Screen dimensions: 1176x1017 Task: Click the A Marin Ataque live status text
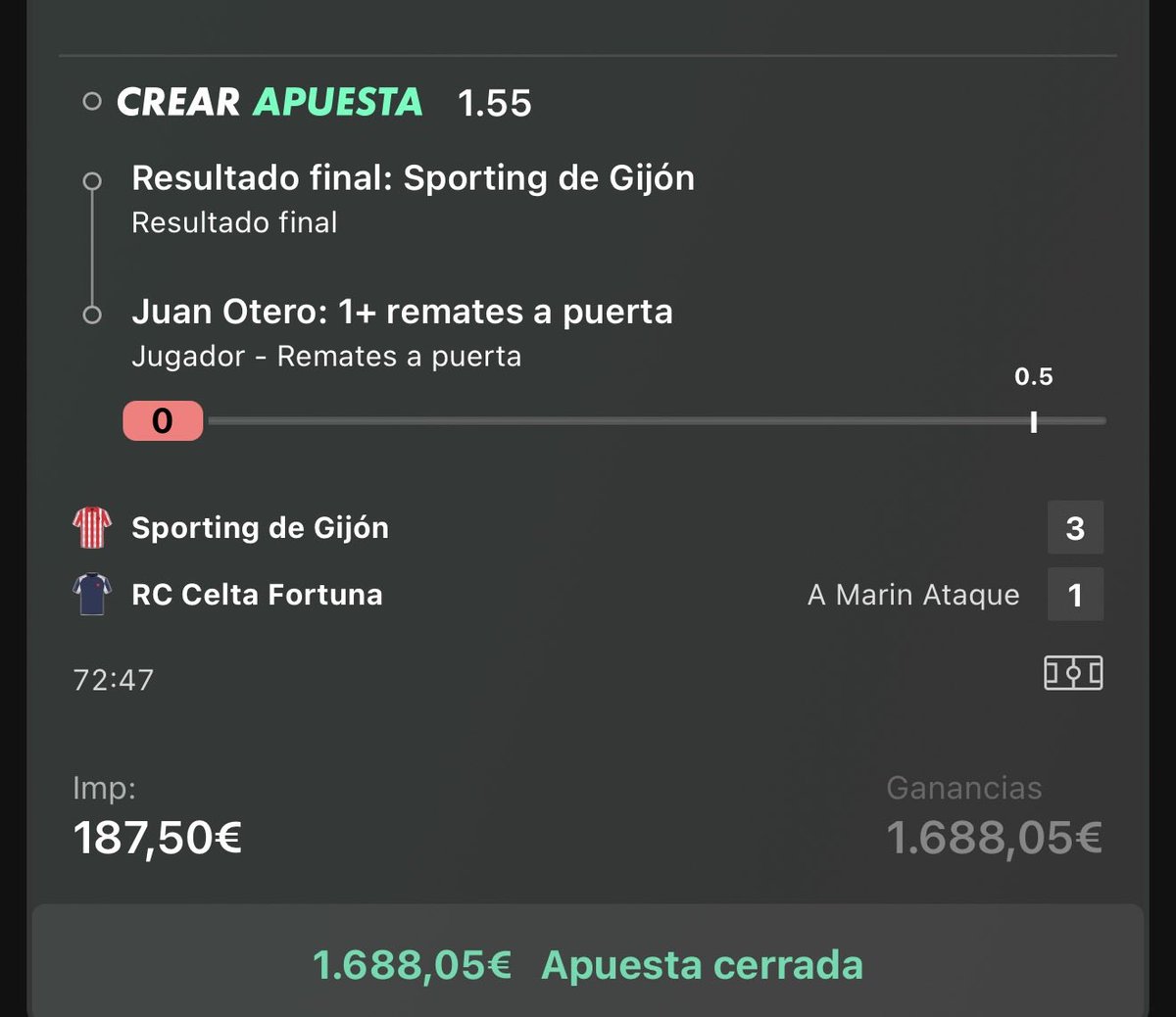913,595
